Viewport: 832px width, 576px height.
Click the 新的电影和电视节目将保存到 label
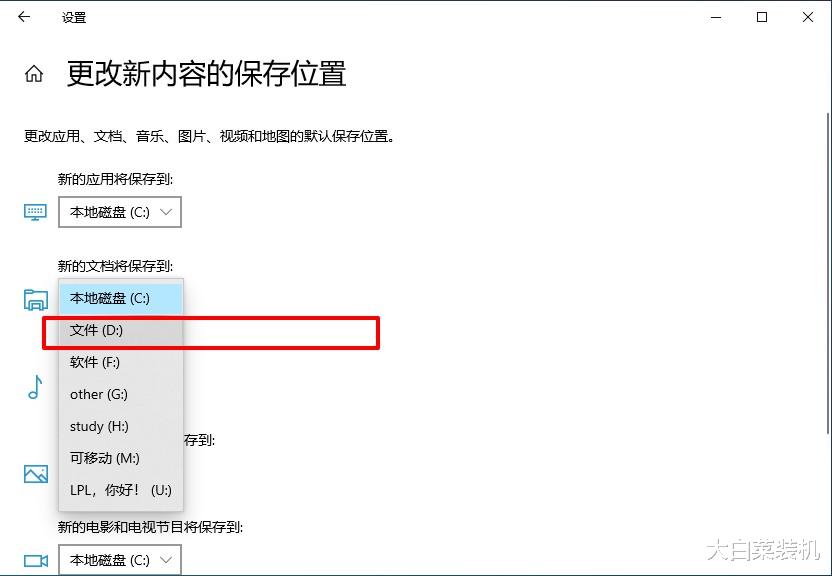150,527
